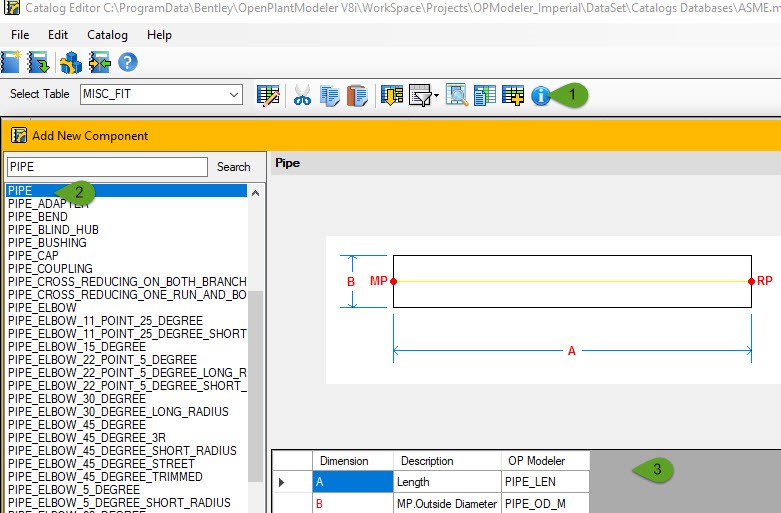Select PIPE_ELBOW_22_POINT_5_DEGREE_SHORT_ item
This screenshot has height=513, width=781.
click(127, 385)
